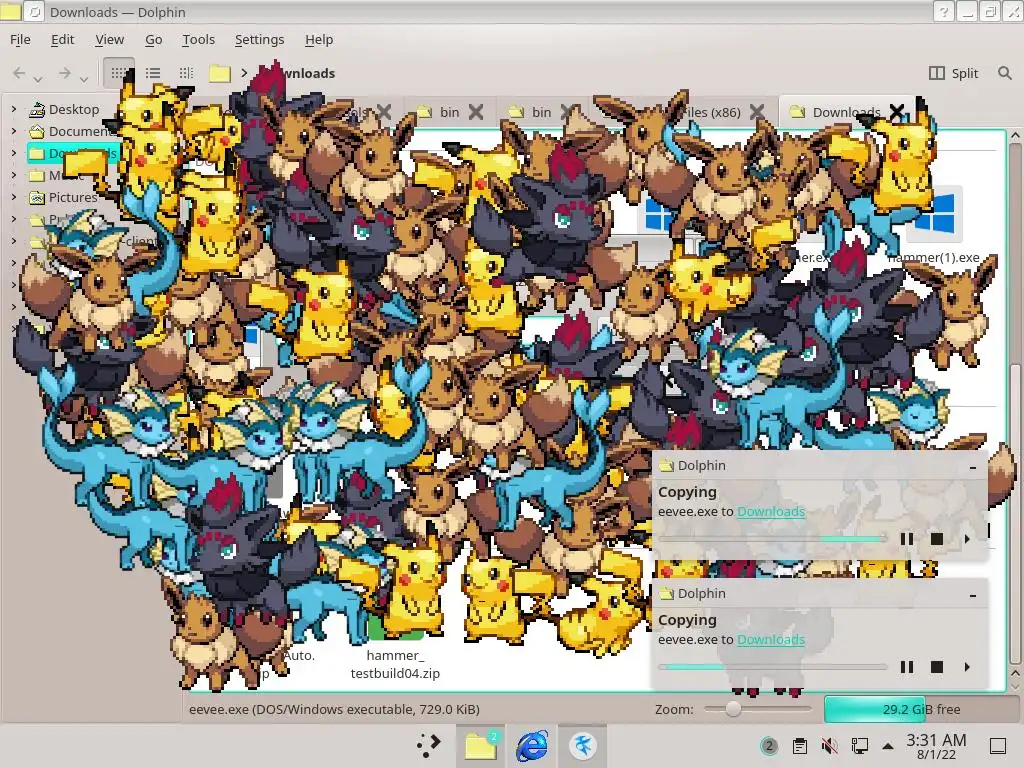The image size is (1024, 768).
Task: Switch to Details view mode
Action: tap(186, 73)
